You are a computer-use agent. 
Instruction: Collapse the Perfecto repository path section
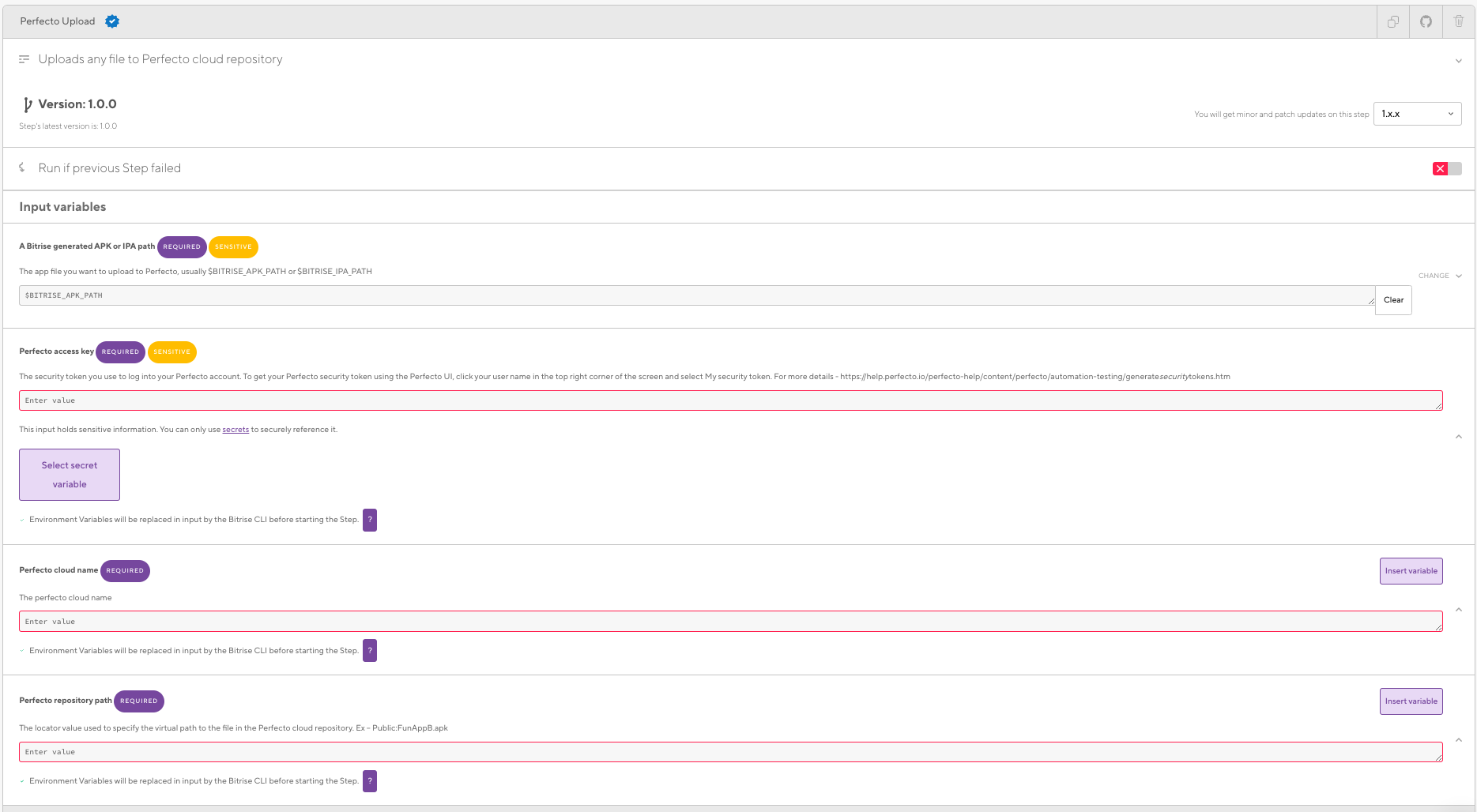(x=1459, y=740)
